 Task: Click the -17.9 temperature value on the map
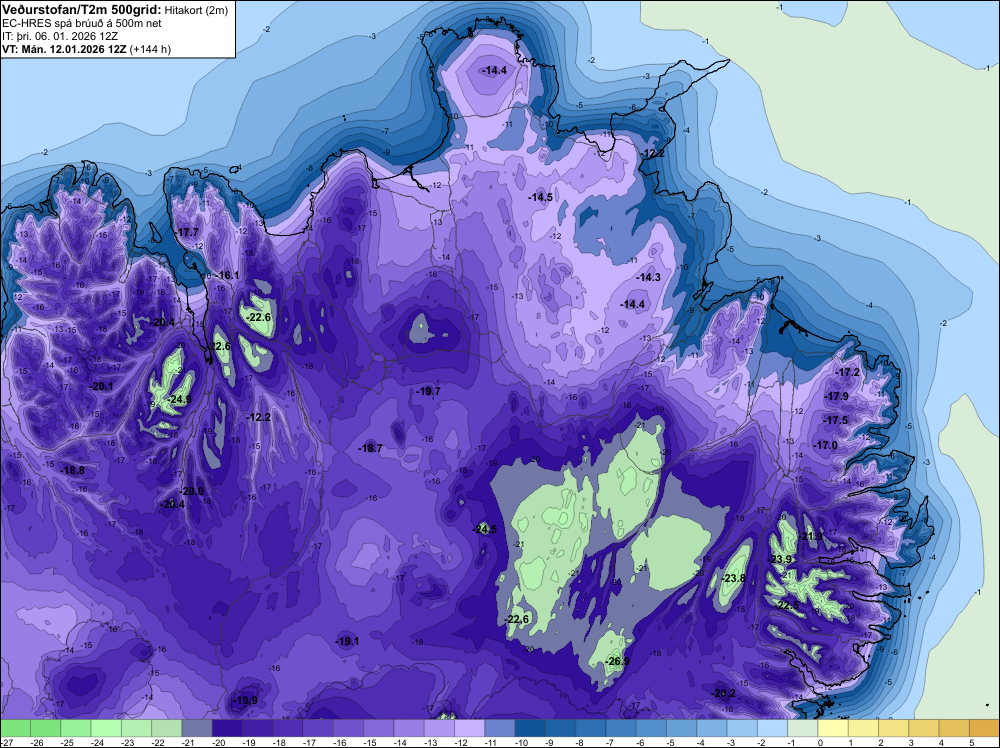[837, 396]
